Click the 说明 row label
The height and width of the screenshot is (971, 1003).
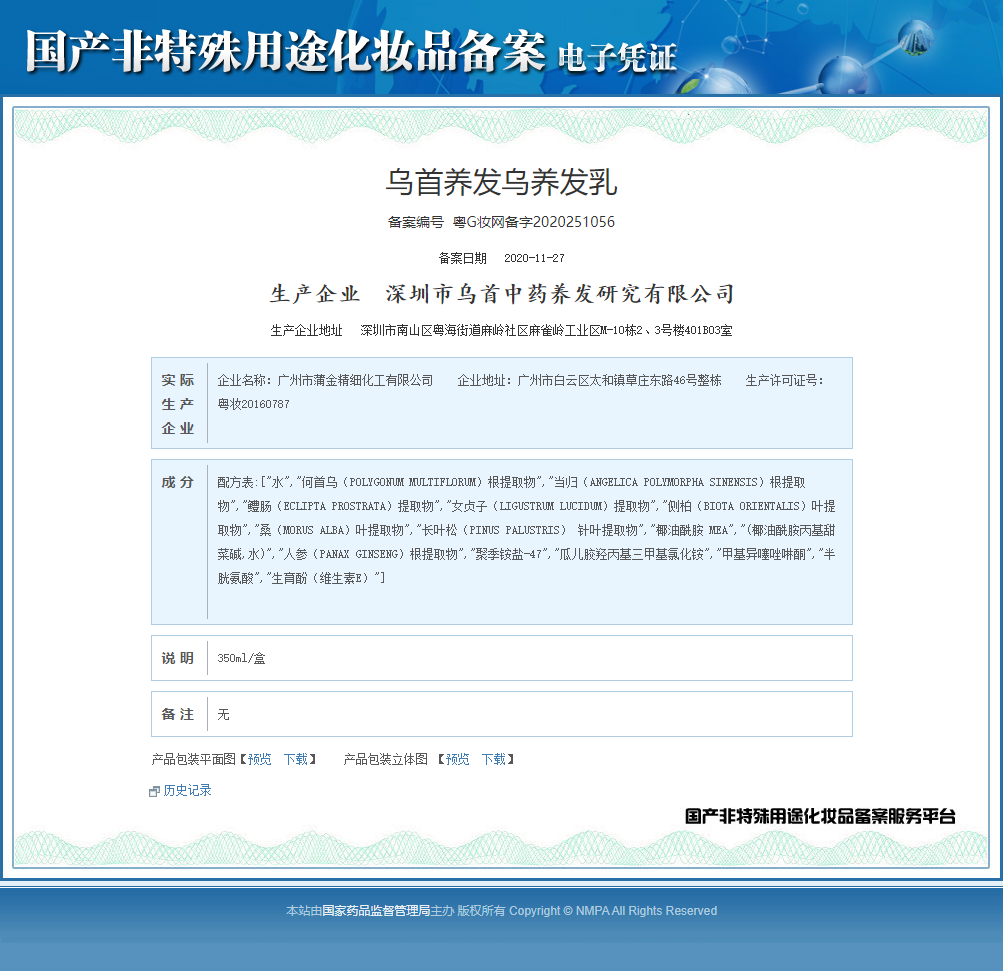[177, 658]
